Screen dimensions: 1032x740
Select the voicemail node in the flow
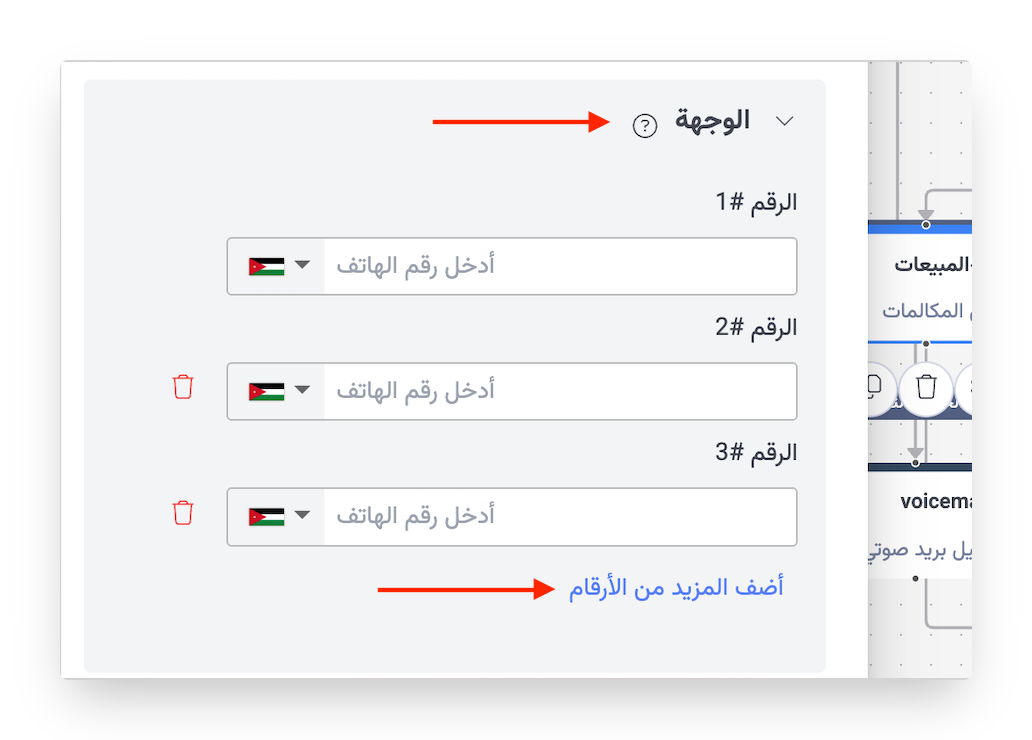tap(936, 502)
